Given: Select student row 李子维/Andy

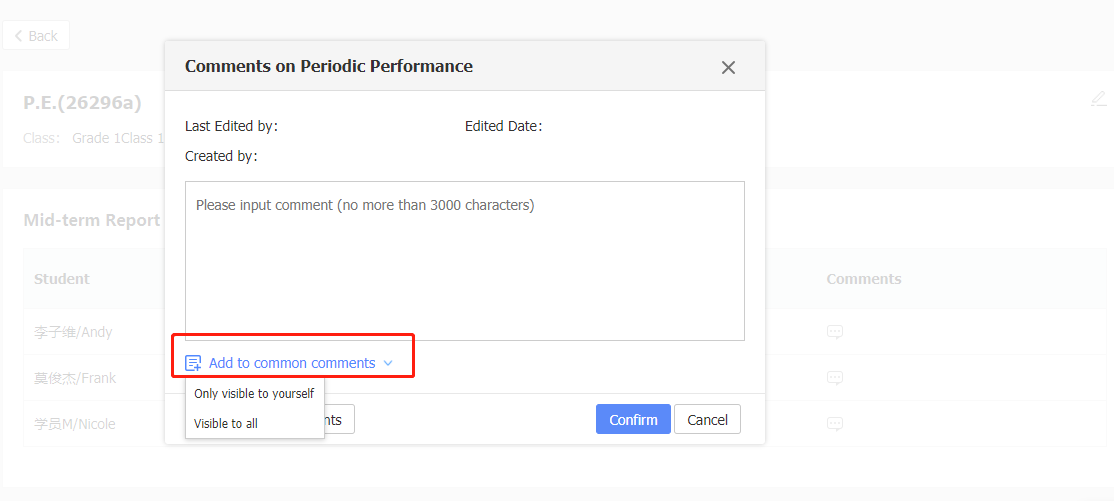Looking at the screenshot, I should coord(73,332).
